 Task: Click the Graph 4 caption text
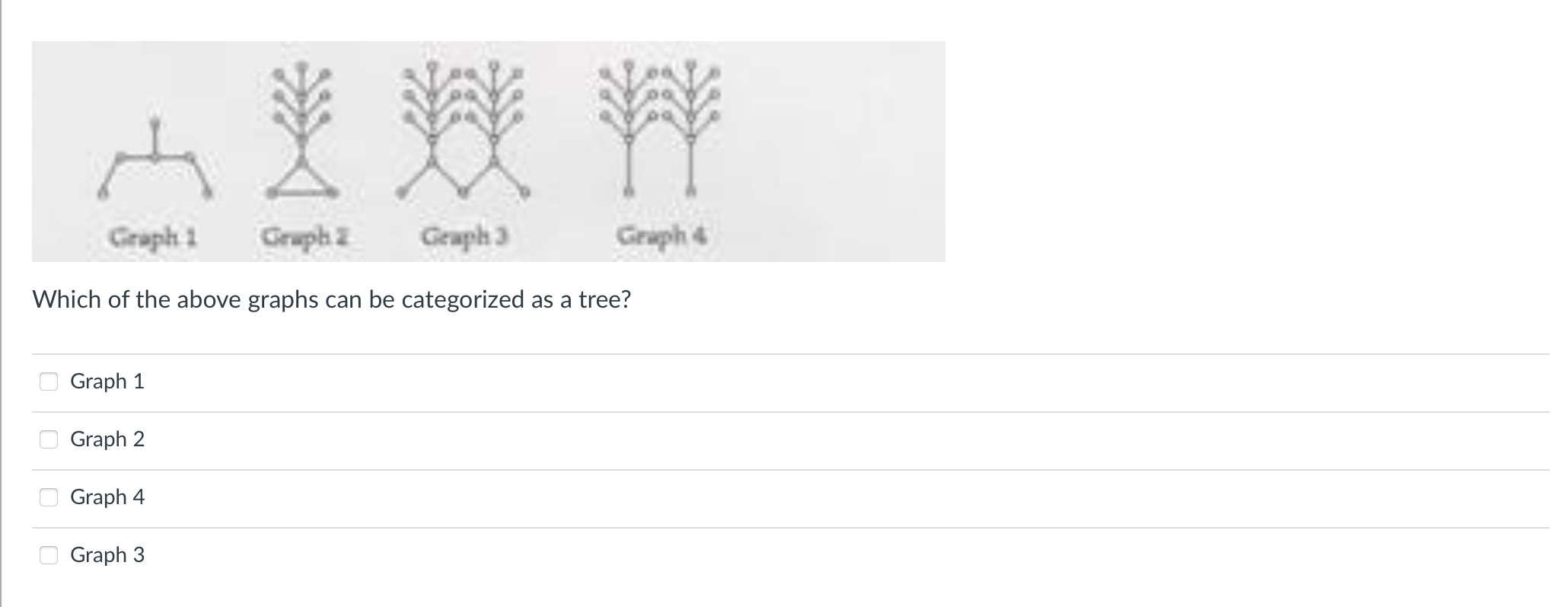[661, 236]
